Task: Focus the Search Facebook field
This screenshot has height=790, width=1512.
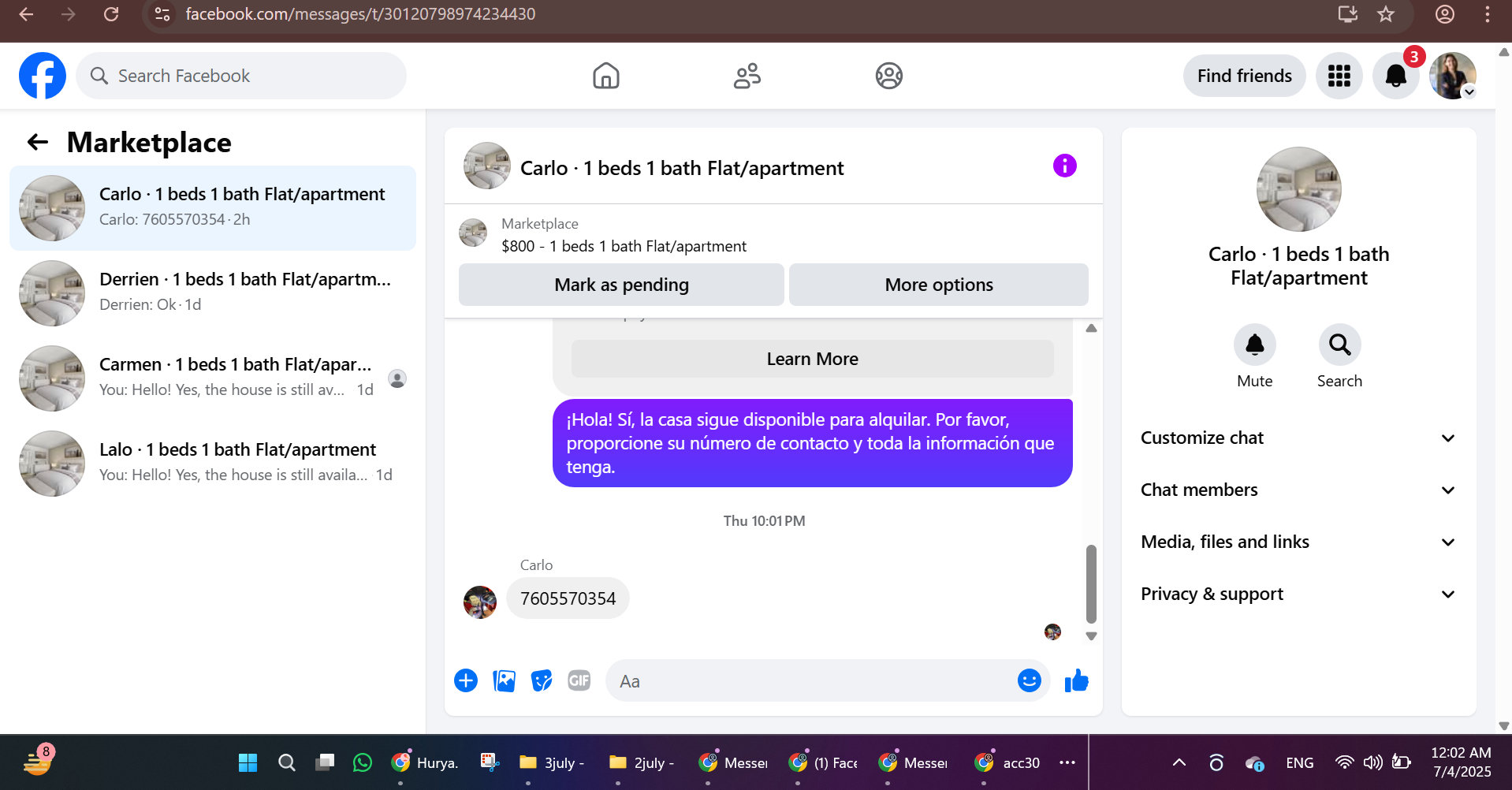Action: click(x=241, y=76)
